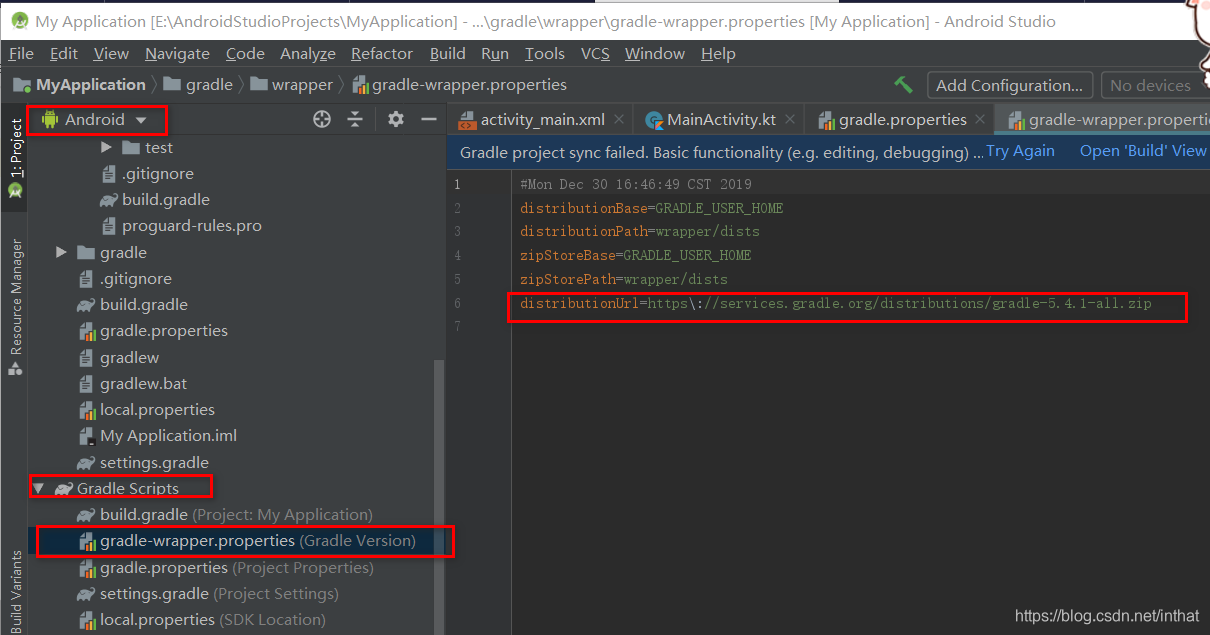The height and width of the screenshot is (635, 1210).
Task: Click Add Configuration button
Action: 1010,85
